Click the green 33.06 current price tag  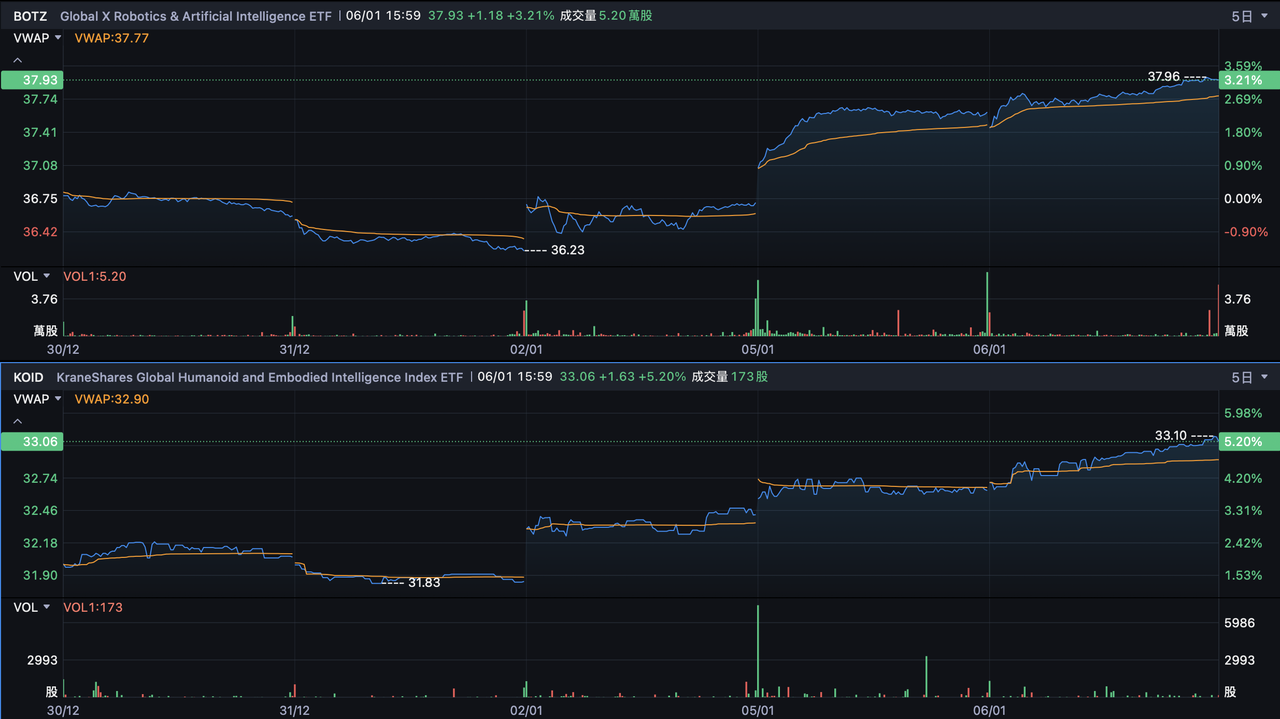[31, 442]
